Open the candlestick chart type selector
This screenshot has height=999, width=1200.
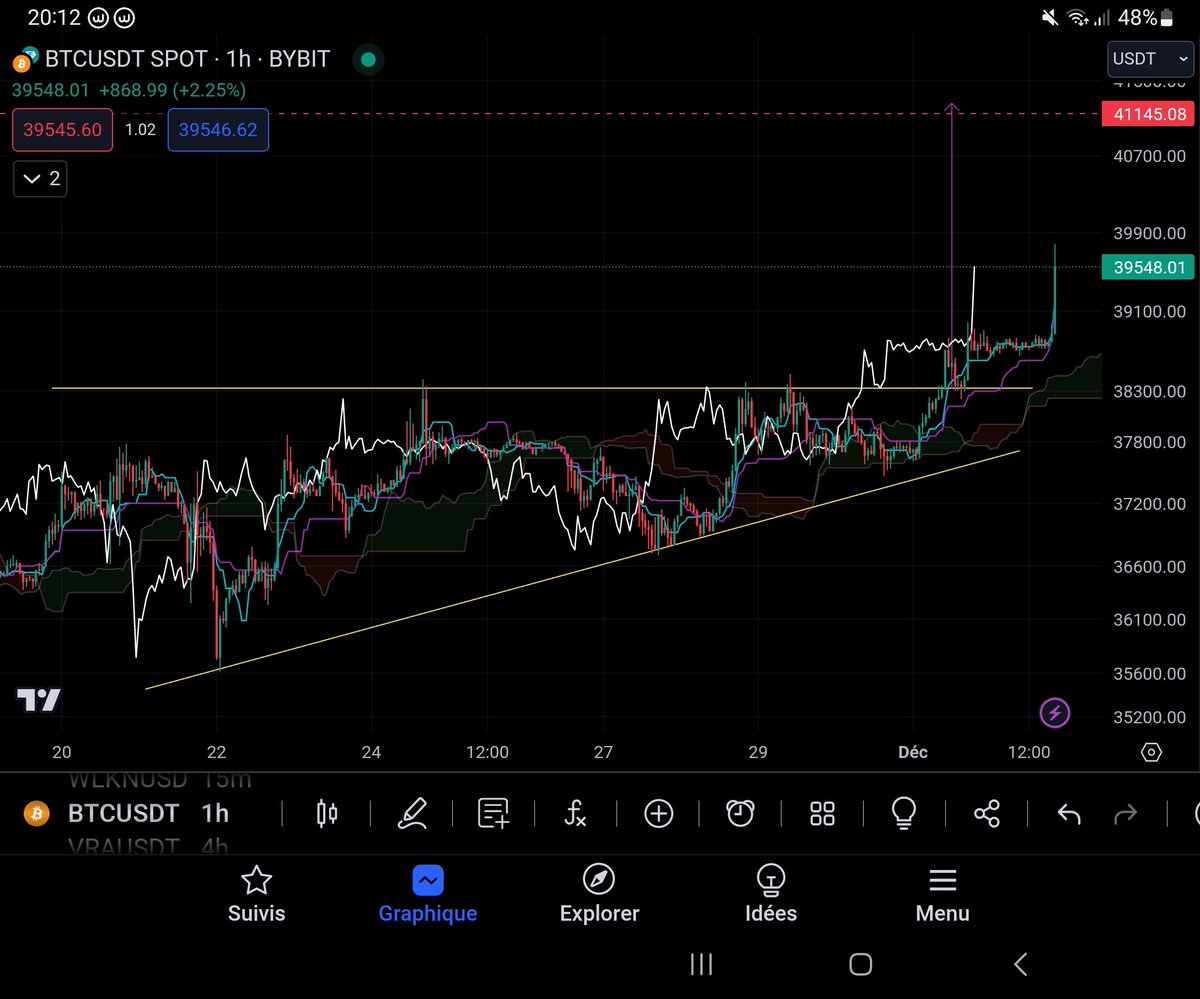(x=327, y=814)
